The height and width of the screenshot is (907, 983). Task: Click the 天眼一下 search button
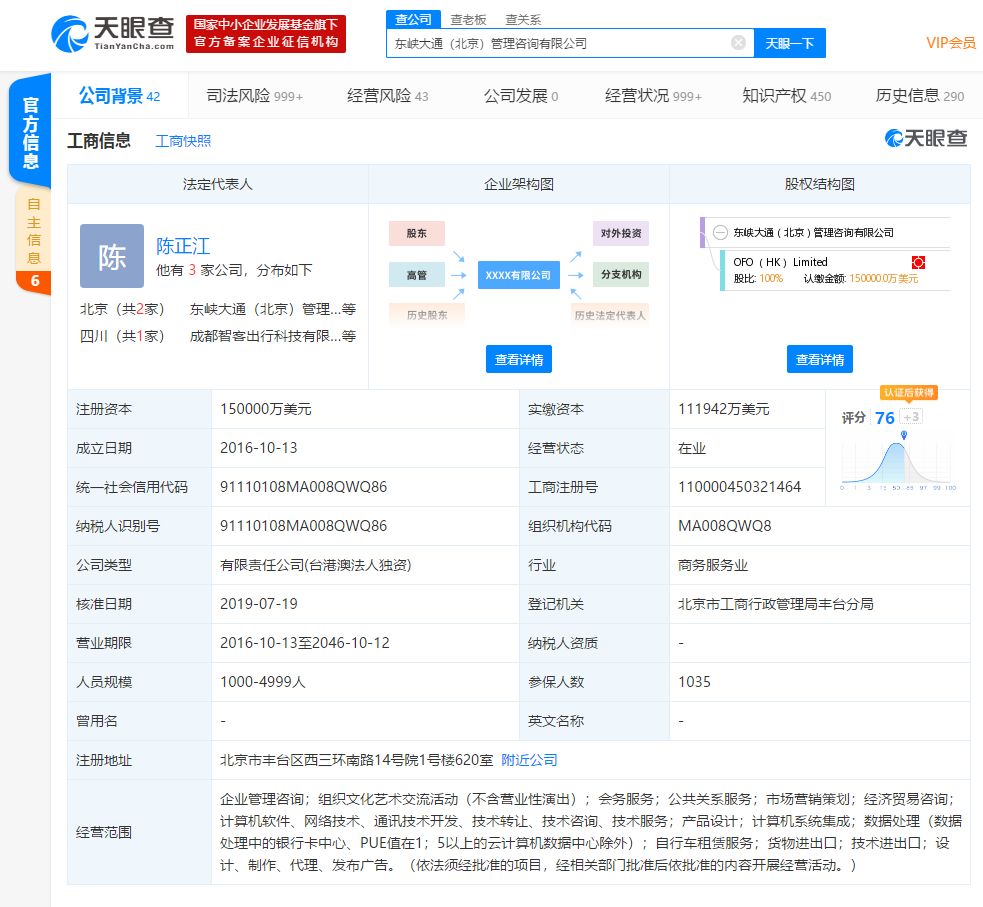(x=790, y=43)
